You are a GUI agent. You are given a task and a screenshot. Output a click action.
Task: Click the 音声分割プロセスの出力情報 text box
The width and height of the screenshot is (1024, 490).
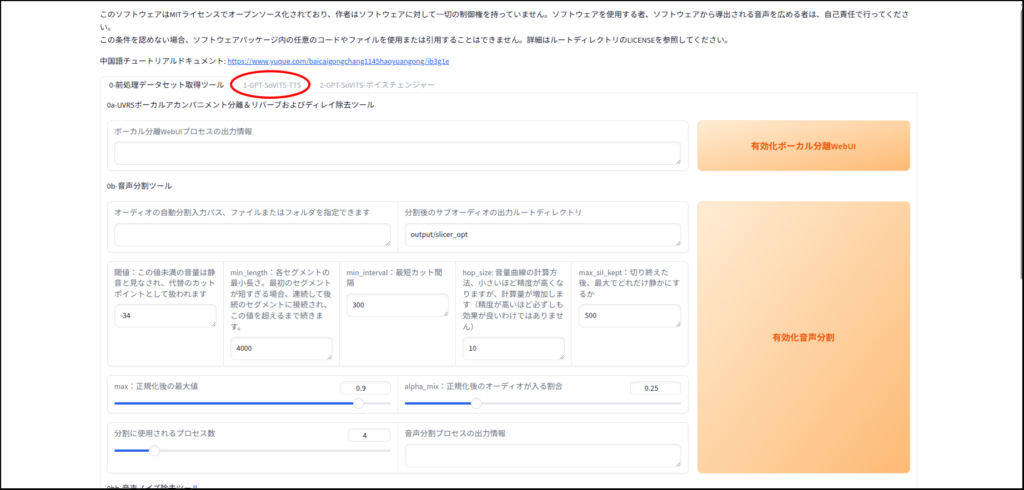[543, 455]
